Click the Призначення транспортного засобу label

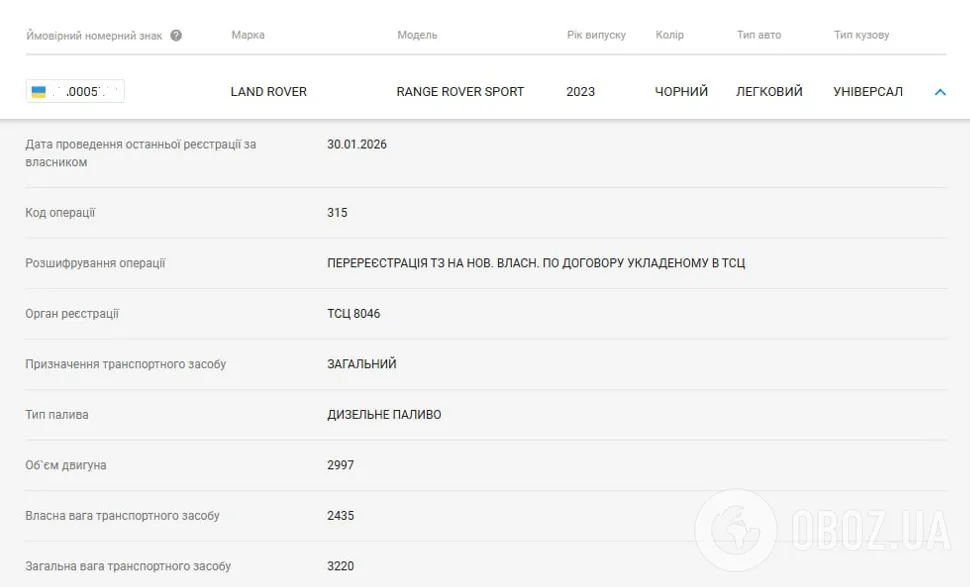(x=126, y=364)
